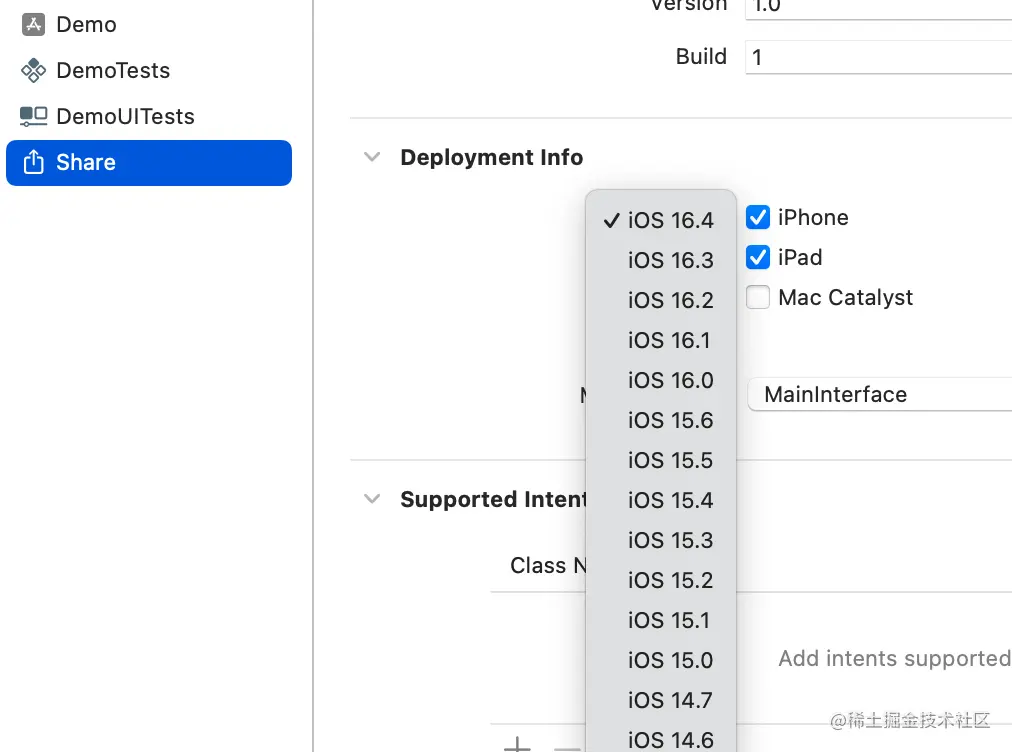1012x752 pixels.
Task: Pick iOS 16.0 in version list
Action: [670, 380]
